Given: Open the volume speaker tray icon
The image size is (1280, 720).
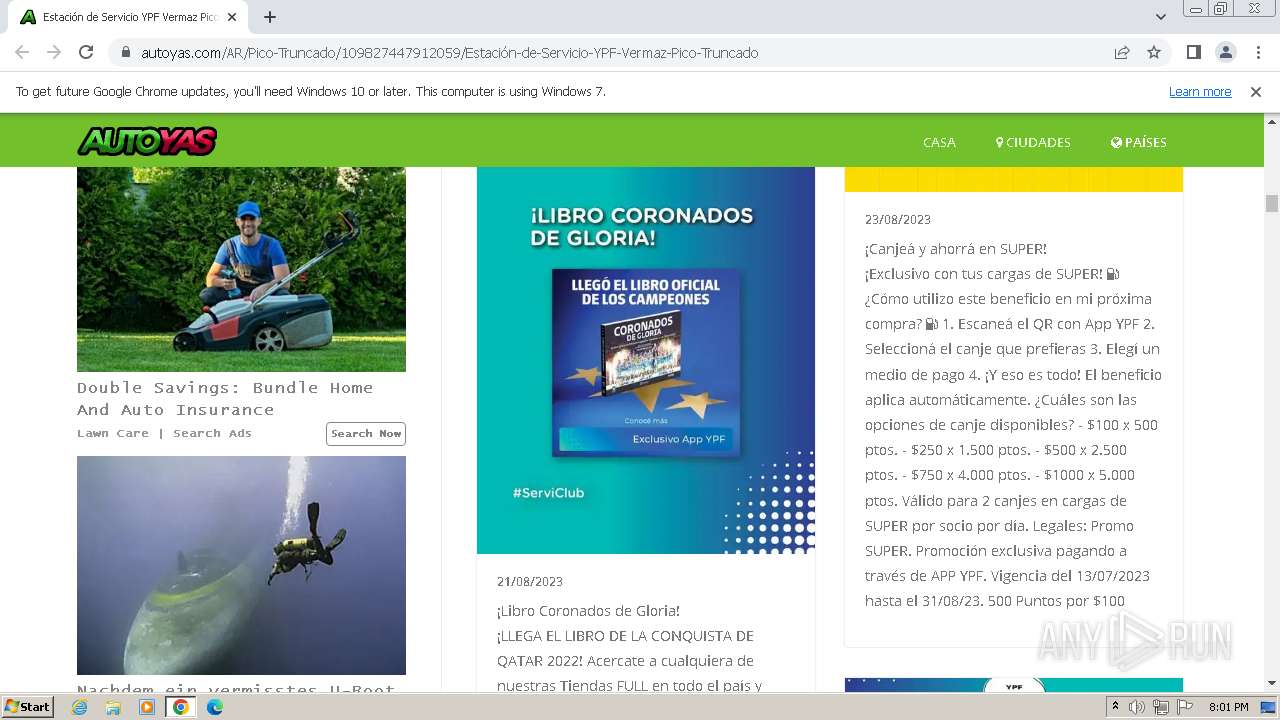Looking at the screenshot, I should click(1137, 707).
